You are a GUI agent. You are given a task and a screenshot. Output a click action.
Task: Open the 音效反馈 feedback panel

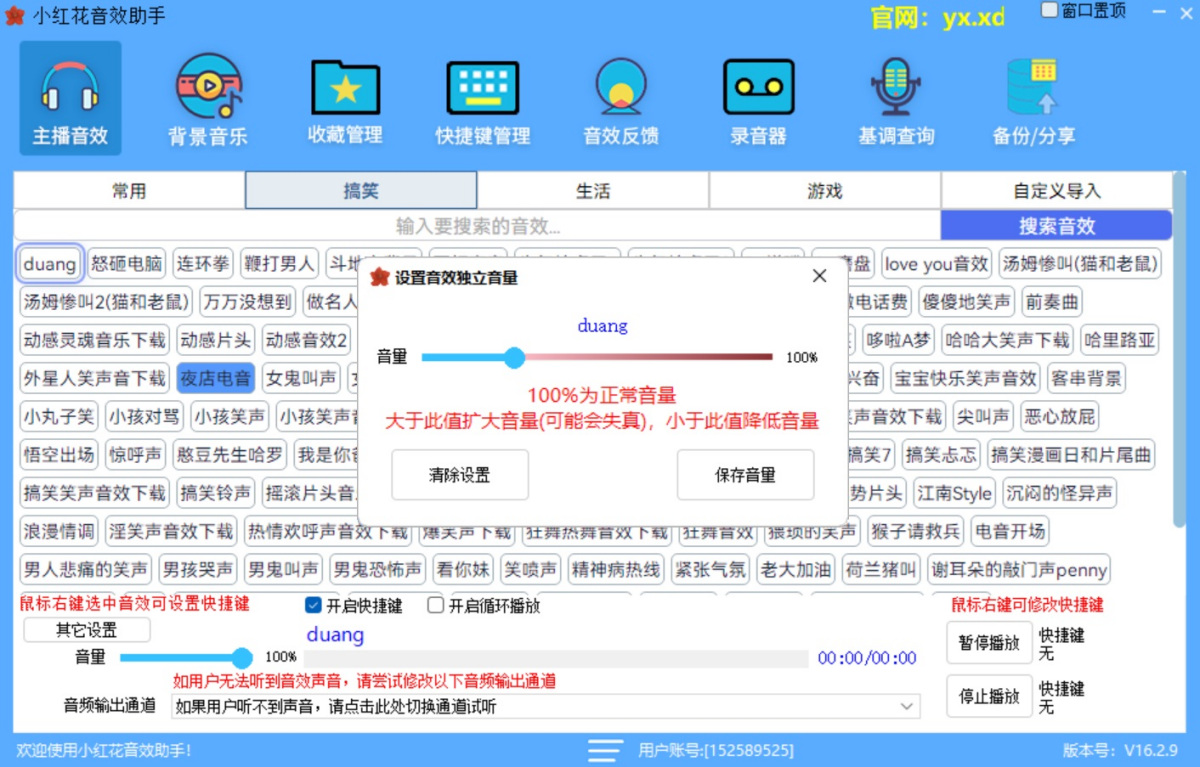pyautogui.click(x=620, y=98)
